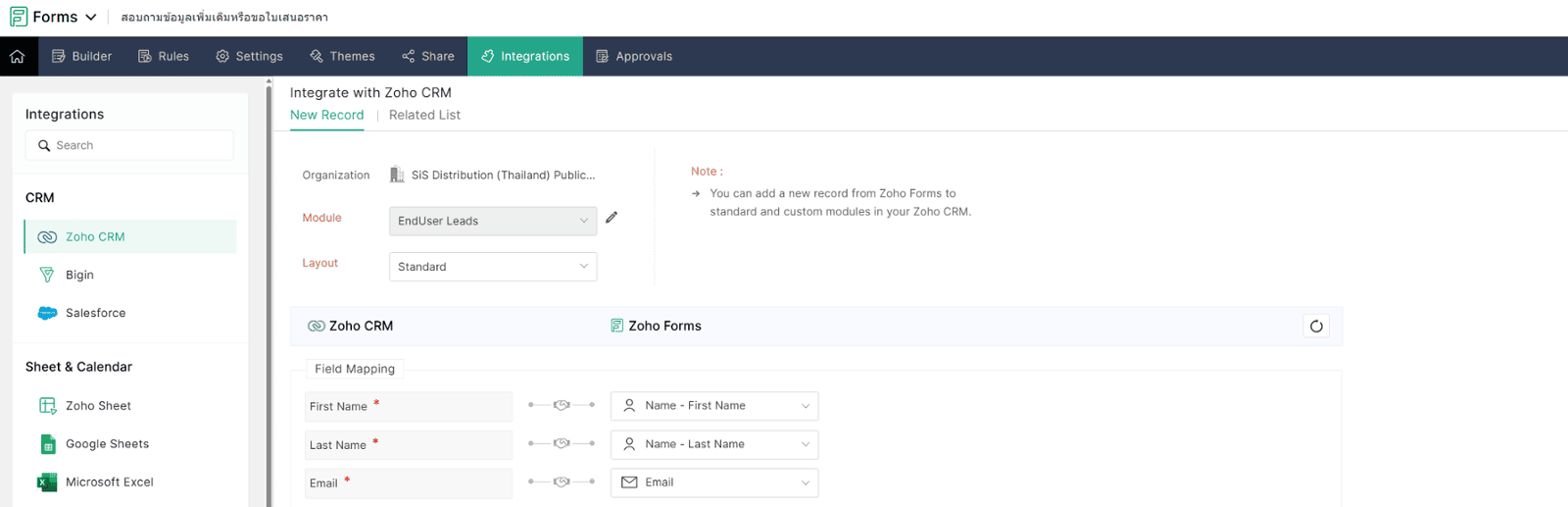Click the pencil edit icon beside Module

click(612, 218)
